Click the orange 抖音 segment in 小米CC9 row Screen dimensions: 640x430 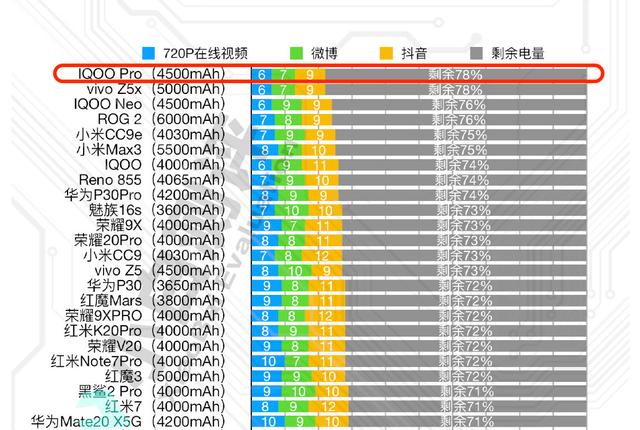(322, 255)
